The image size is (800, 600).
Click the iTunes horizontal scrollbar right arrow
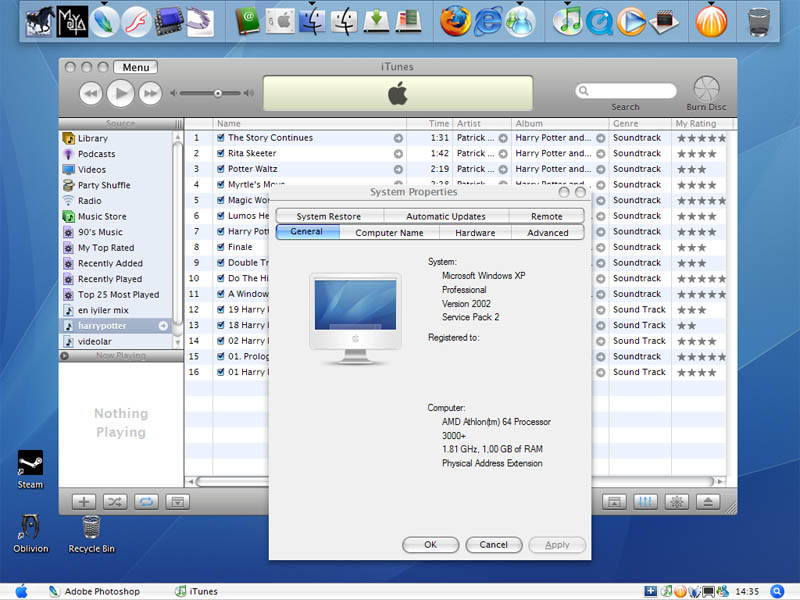click(x=720, y=481)
